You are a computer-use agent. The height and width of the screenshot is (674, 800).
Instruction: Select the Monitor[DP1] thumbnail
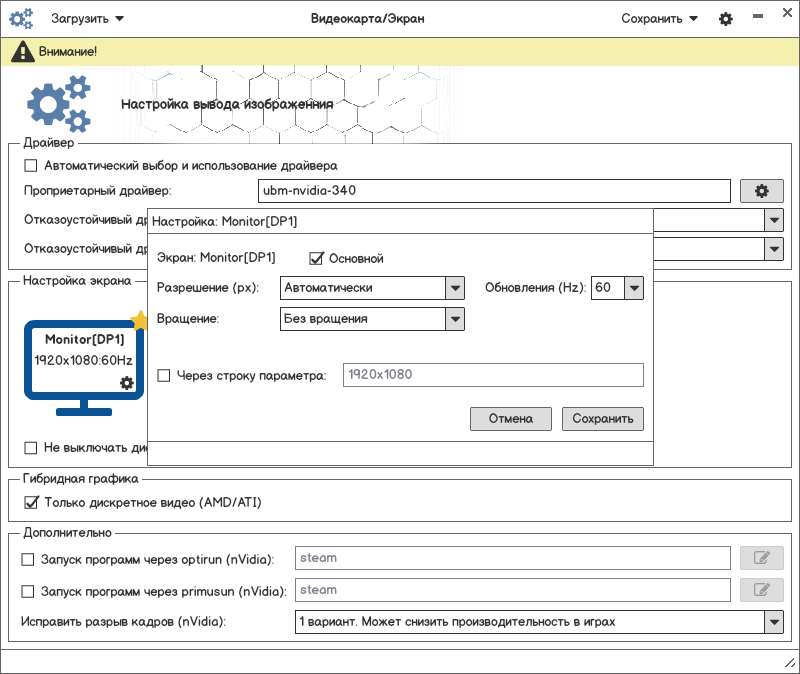[84, 367]
